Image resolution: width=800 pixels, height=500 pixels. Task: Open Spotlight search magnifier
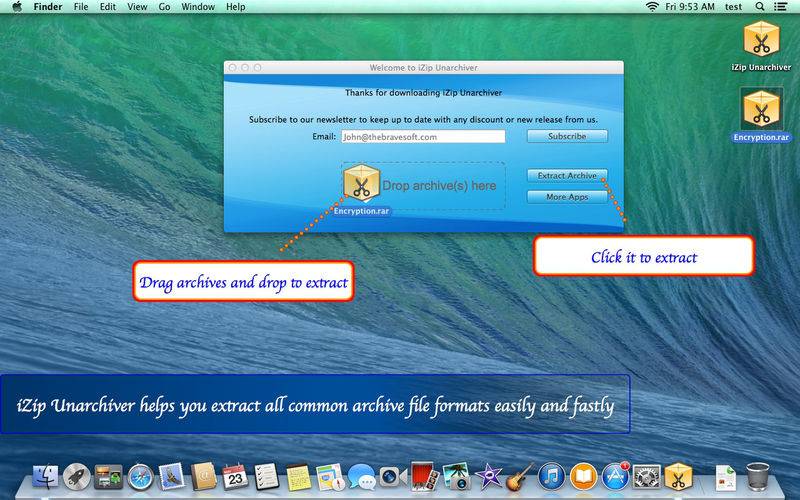point(760,7)
